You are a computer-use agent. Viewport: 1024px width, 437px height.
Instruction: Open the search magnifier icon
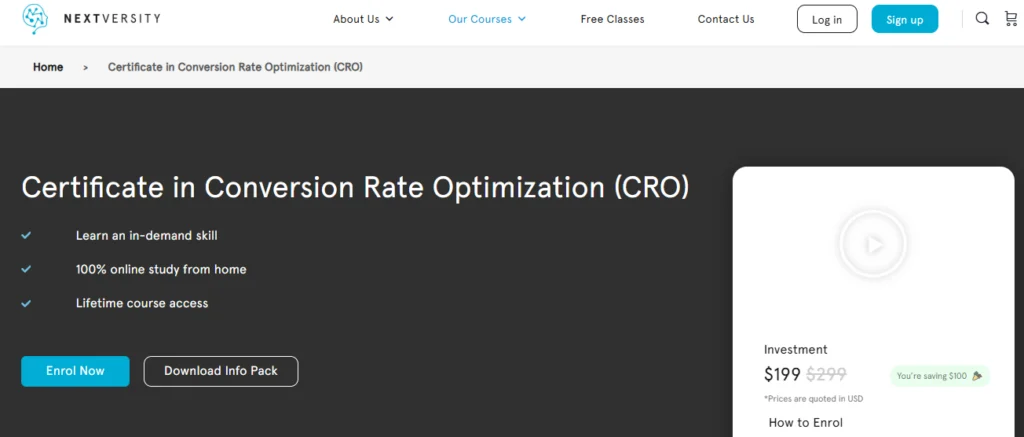coord(982,19)
